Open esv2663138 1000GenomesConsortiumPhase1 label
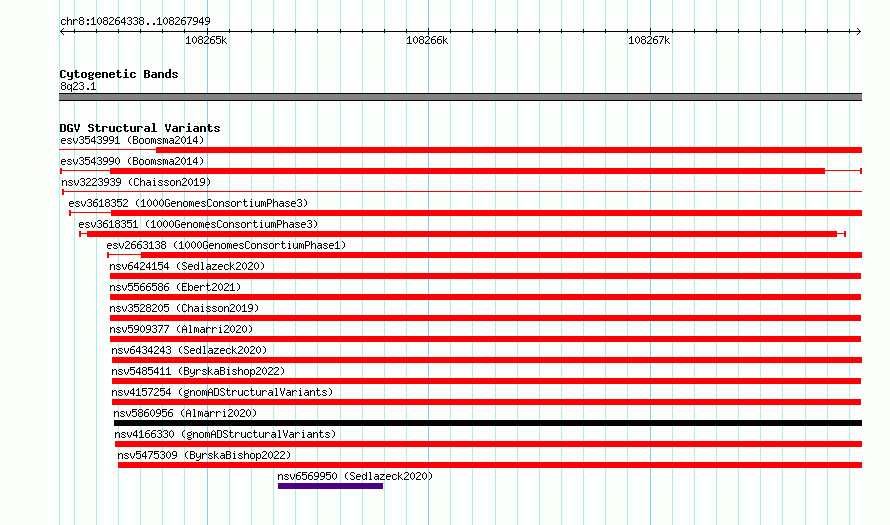Screen dimensions: 890x525 226,245
